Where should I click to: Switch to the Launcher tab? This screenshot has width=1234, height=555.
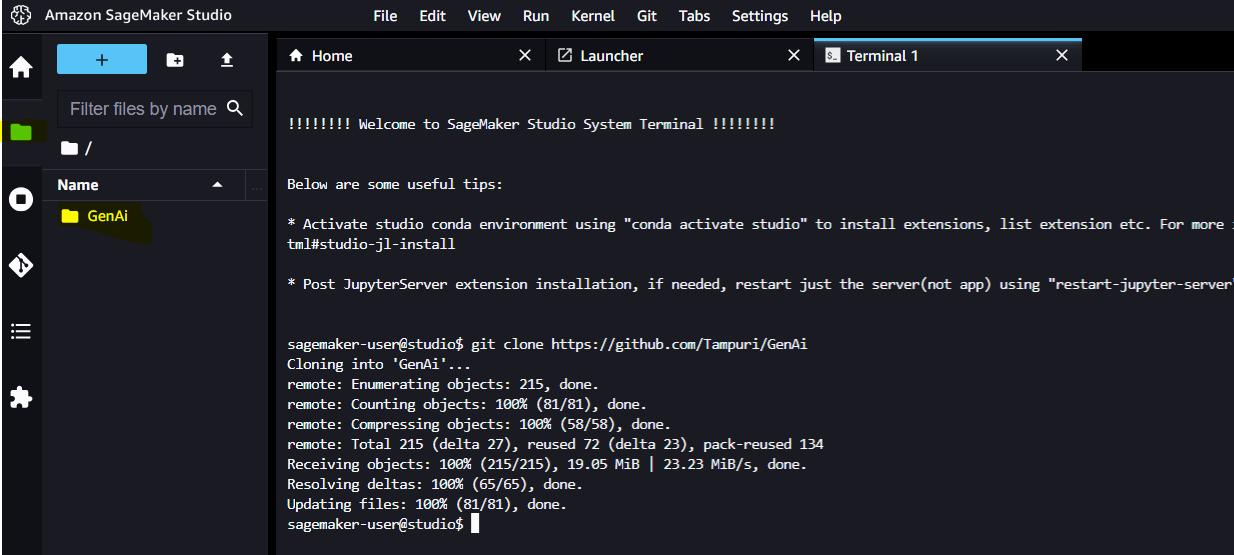click(x=679, y=56)
